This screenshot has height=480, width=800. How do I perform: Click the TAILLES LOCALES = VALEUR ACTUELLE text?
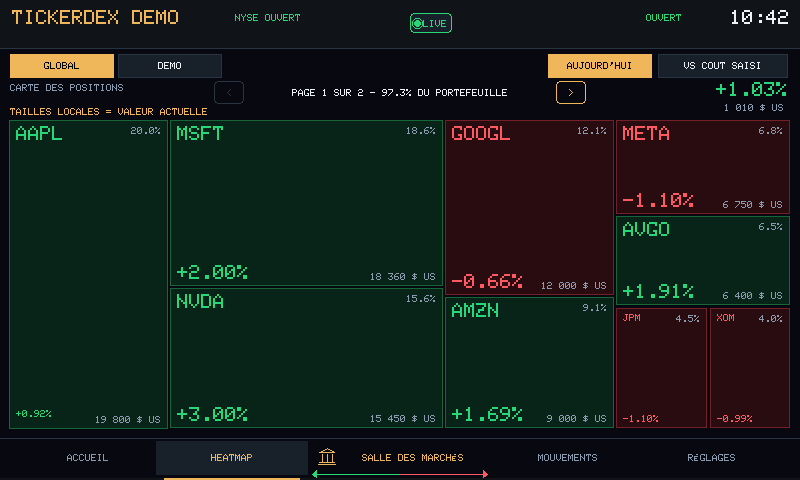tap(108, 111)
